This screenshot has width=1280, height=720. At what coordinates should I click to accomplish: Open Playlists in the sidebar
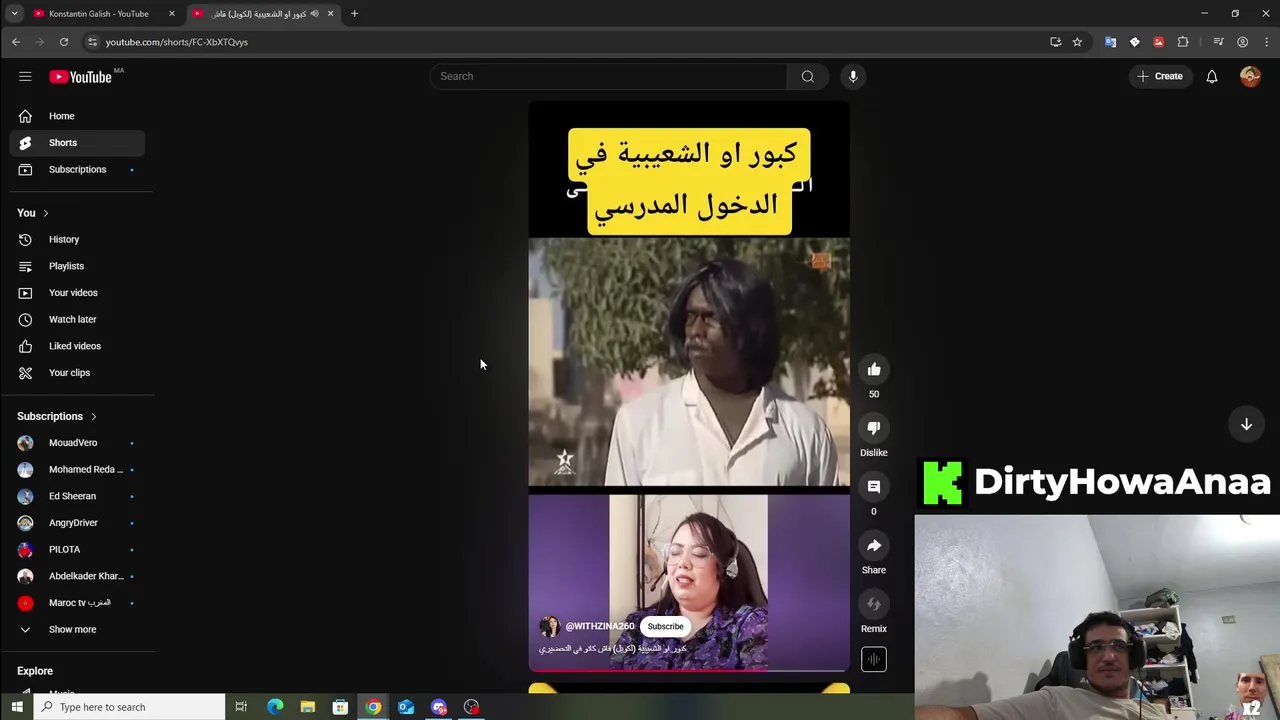point(77,266)
